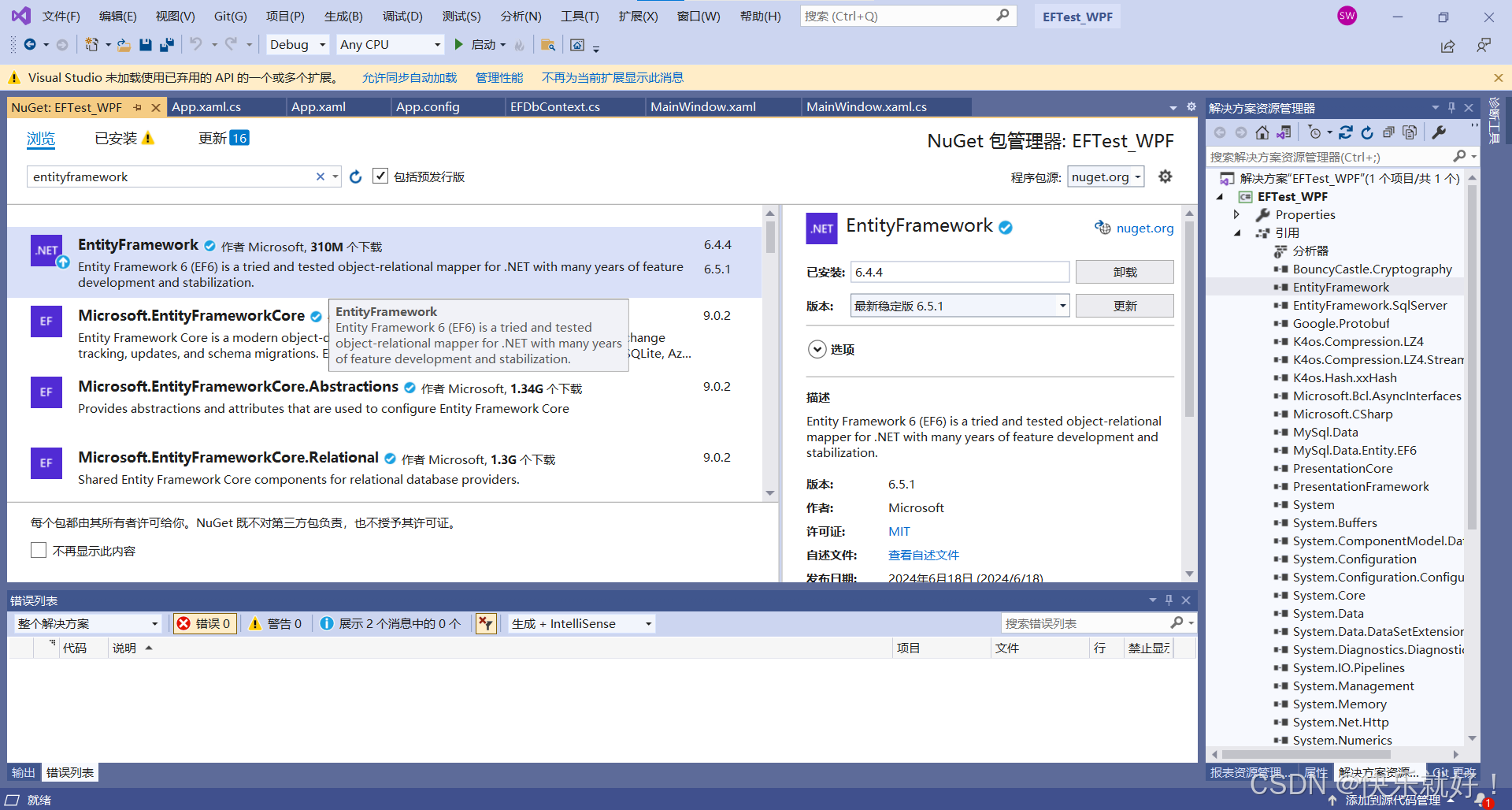Screen dimensions: 1512x810
Task: Focus the Visual Studio search box
Action: coord(908,16)
